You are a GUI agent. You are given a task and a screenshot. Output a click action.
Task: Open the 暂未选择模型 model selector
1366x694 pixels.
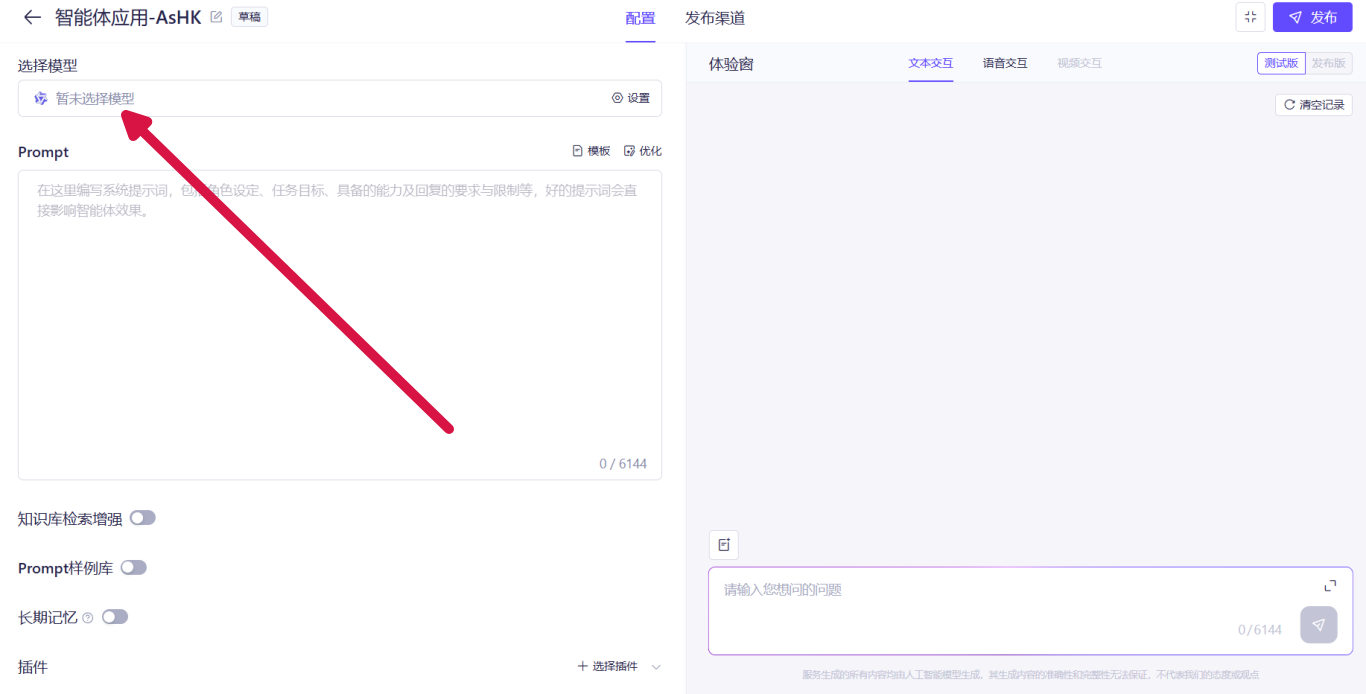click(340, 98)
